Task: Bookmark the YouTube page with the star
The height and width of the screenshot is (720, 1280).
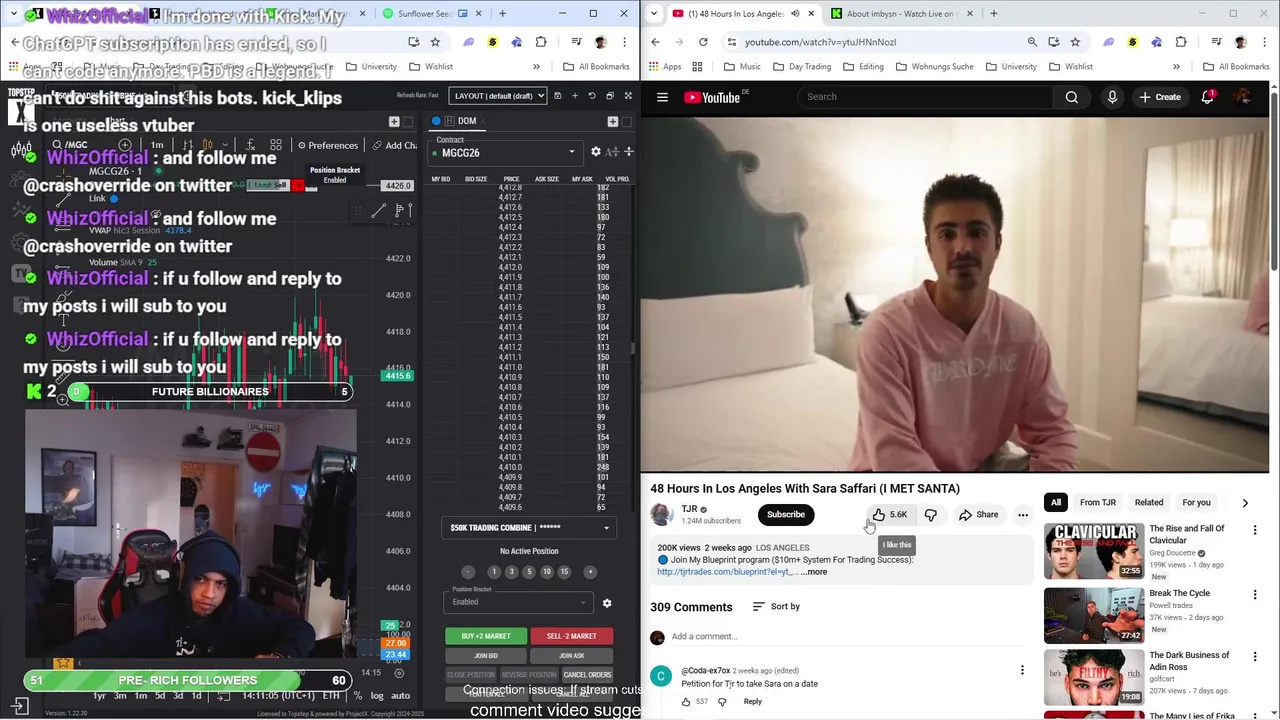Action: pyautogui.click(x=1075, y=42)
